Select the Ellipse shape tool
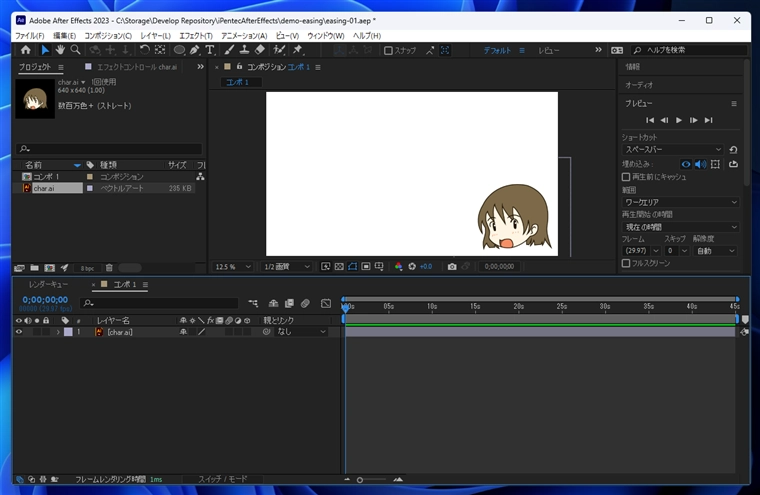This screenshot has width=760, height=495. [179, 50]
